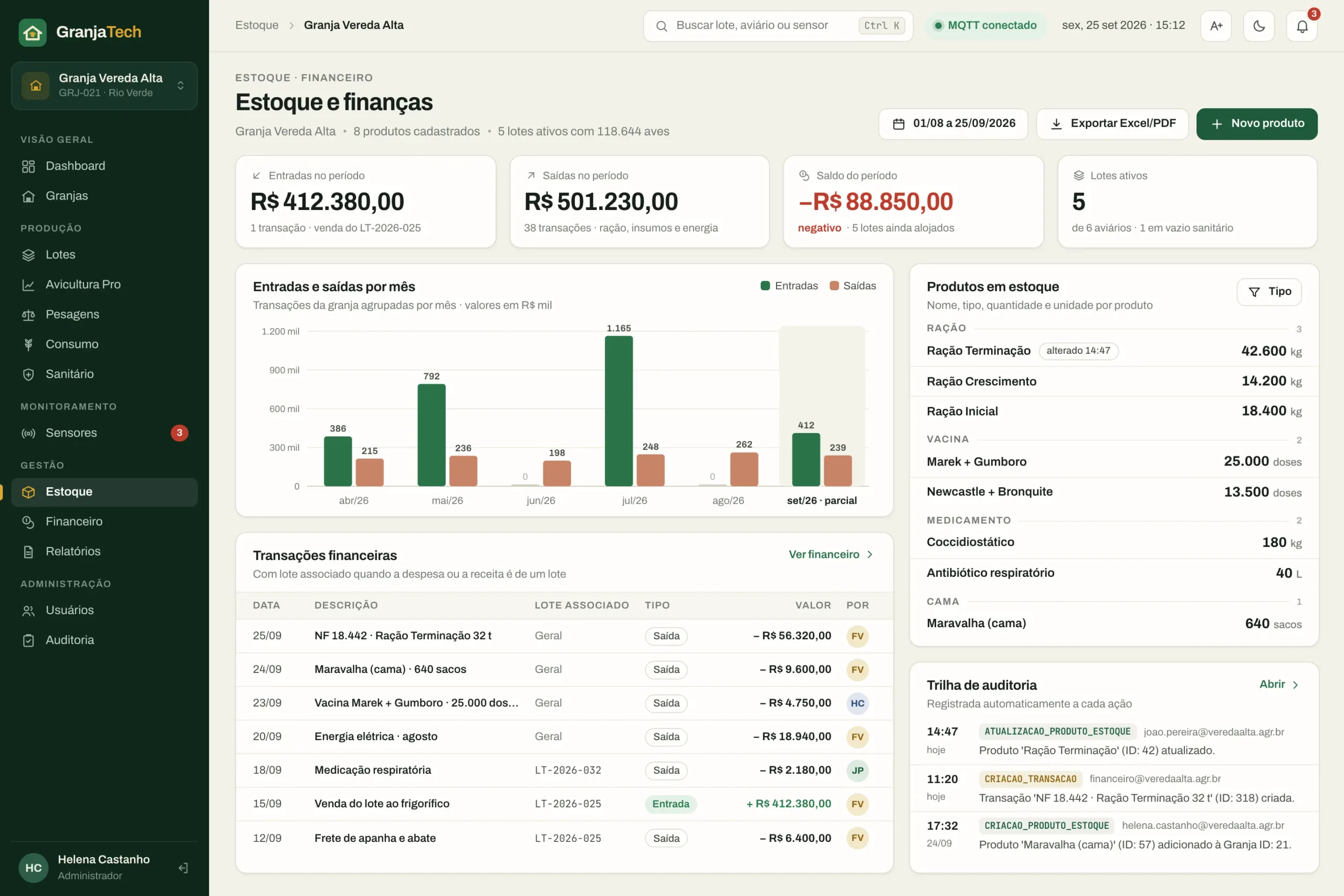
Task: Click the jul/26 Entradas bar labeled 1.165
Action: coord(618,411)
